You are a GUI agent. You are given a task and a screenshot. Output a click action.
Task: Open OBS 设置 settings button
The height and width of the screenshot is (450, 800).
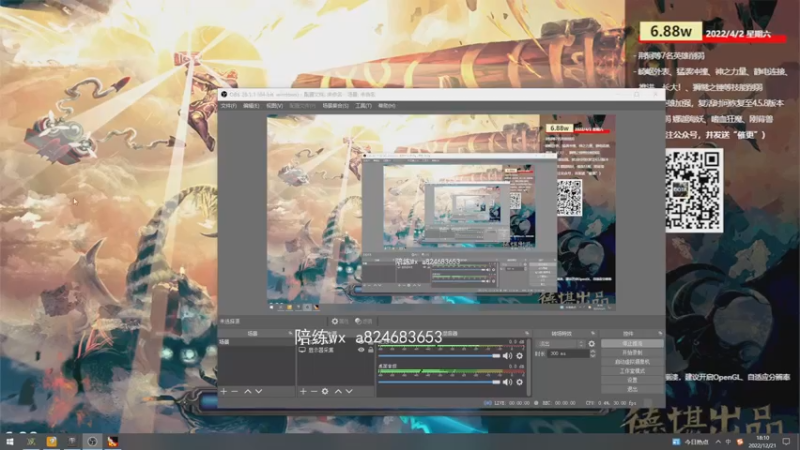pos(632,380)
